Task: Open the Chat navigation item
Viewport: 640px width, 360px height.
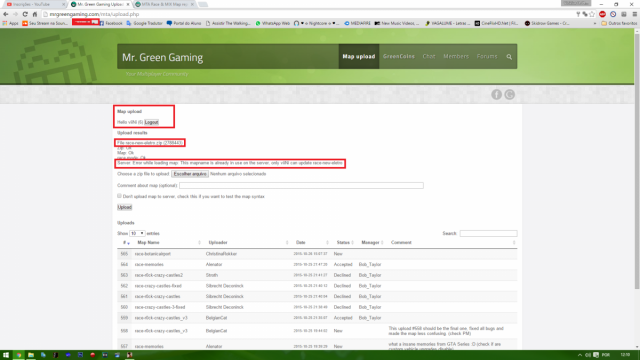Action: coord(429,56)
